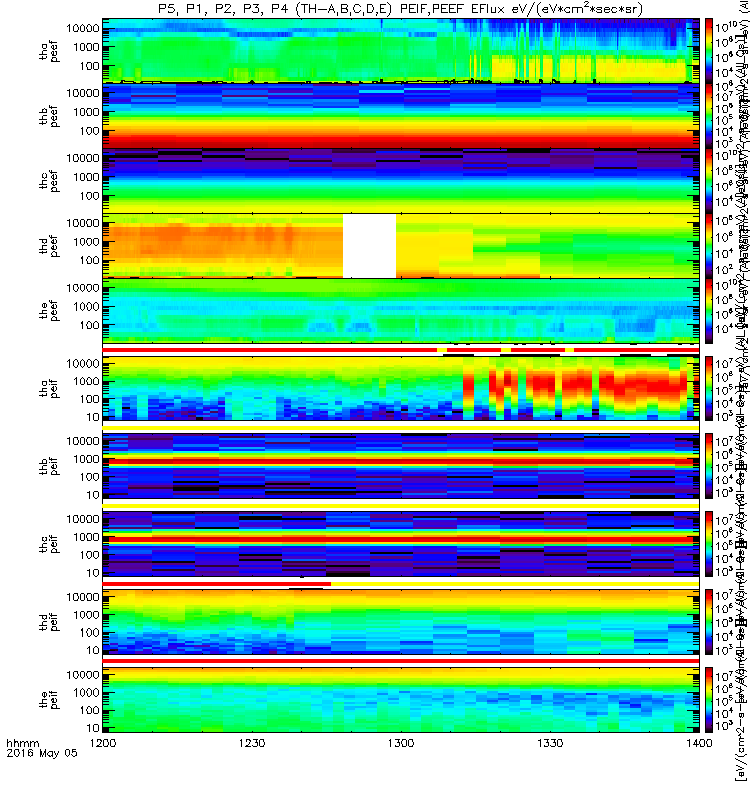Click the red band in thb peif spectrogram
Screen dimensions: 750x800
[x=401, y=462]
